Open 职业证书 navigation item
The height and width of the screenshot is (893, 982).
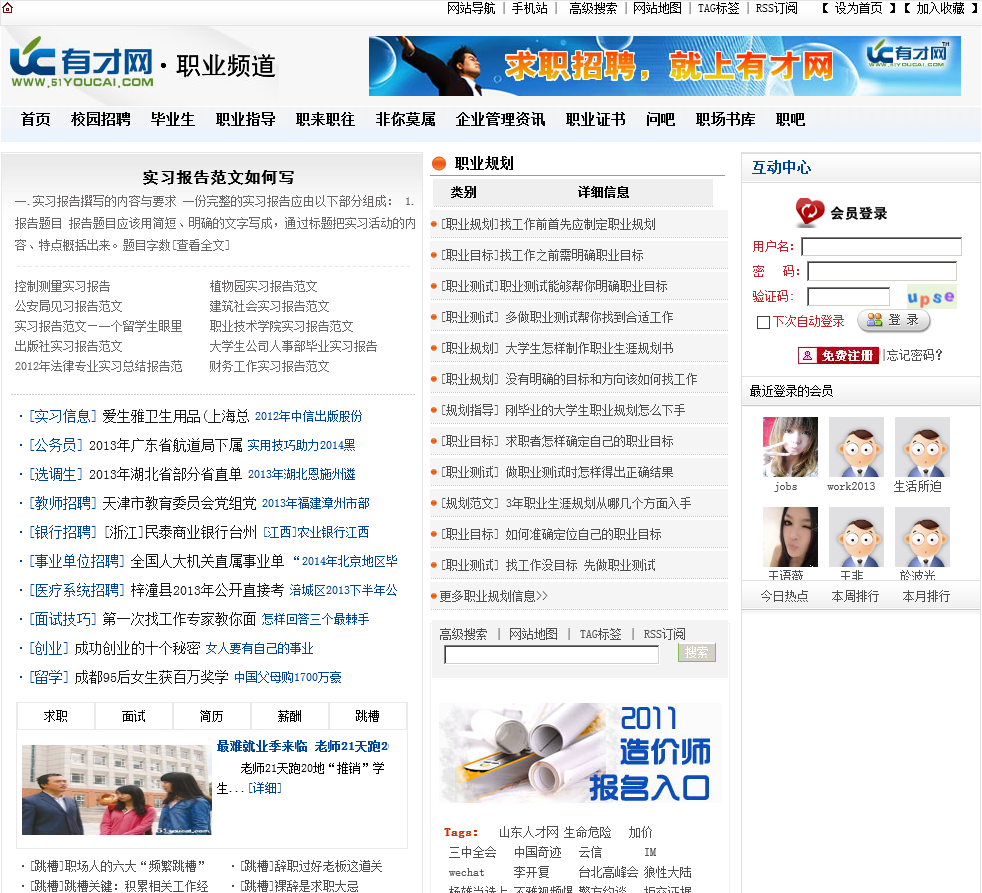[596, 119]
